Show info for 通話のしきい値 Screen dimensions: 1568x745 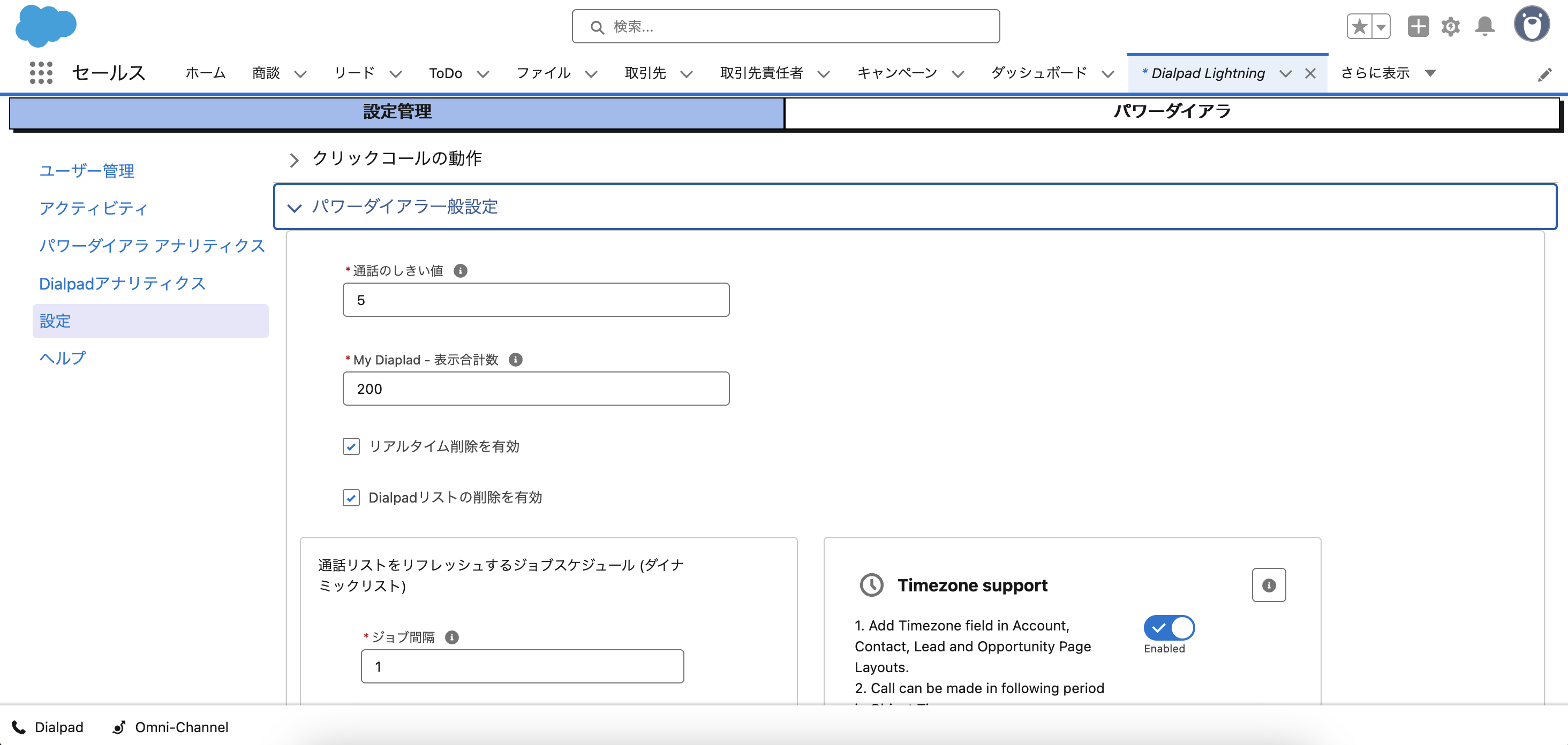[x=460, y=271]
